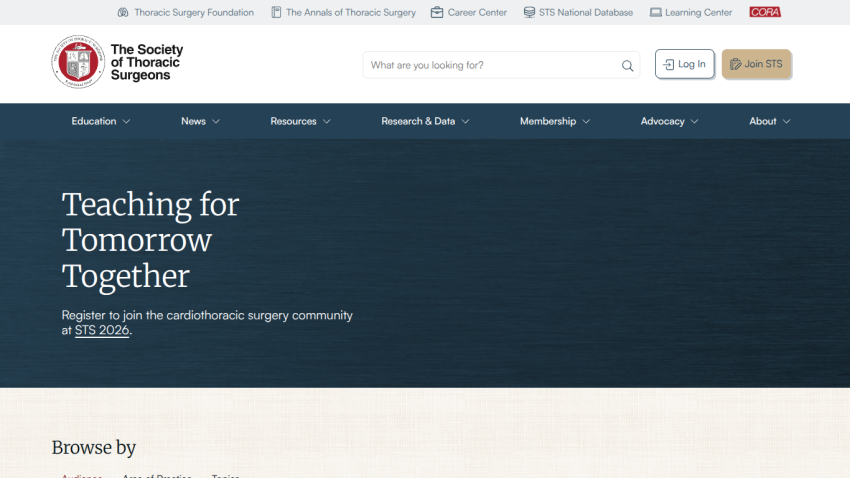The height and width of the screenshot is (478, 850).
Task: Open the Advocacy navigation item
Action: 662,121
